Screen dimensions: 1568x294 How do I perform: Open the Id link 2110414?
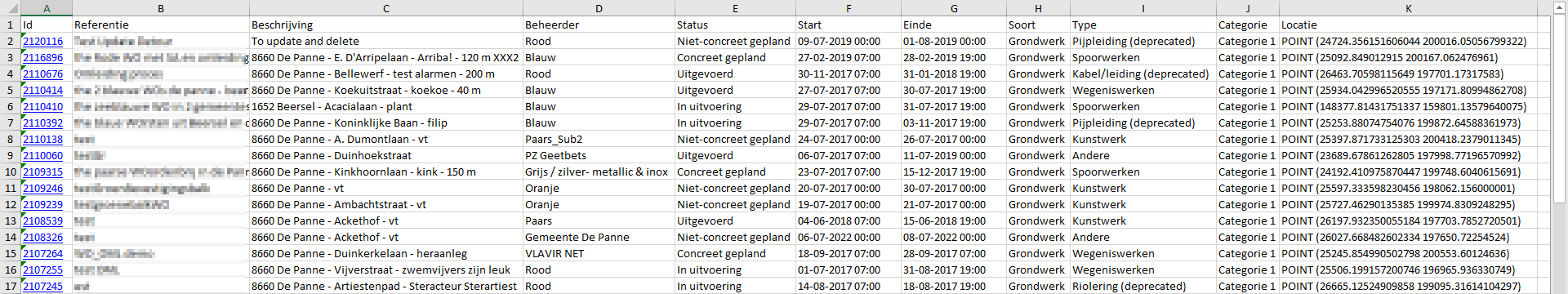(42, 90)
